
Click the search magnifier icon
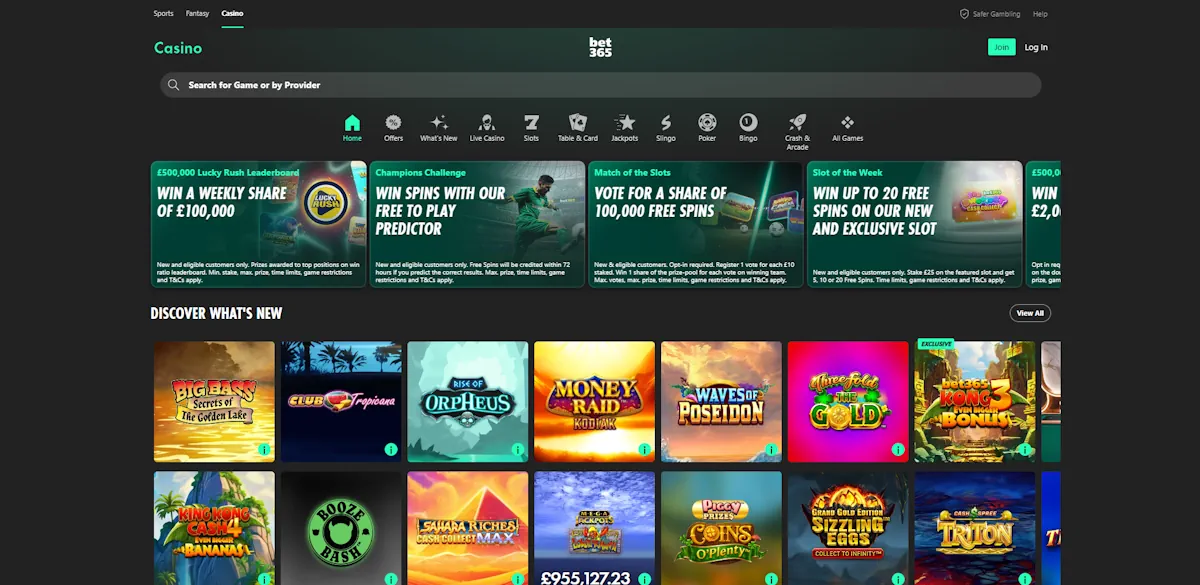(x=174, y=85)
